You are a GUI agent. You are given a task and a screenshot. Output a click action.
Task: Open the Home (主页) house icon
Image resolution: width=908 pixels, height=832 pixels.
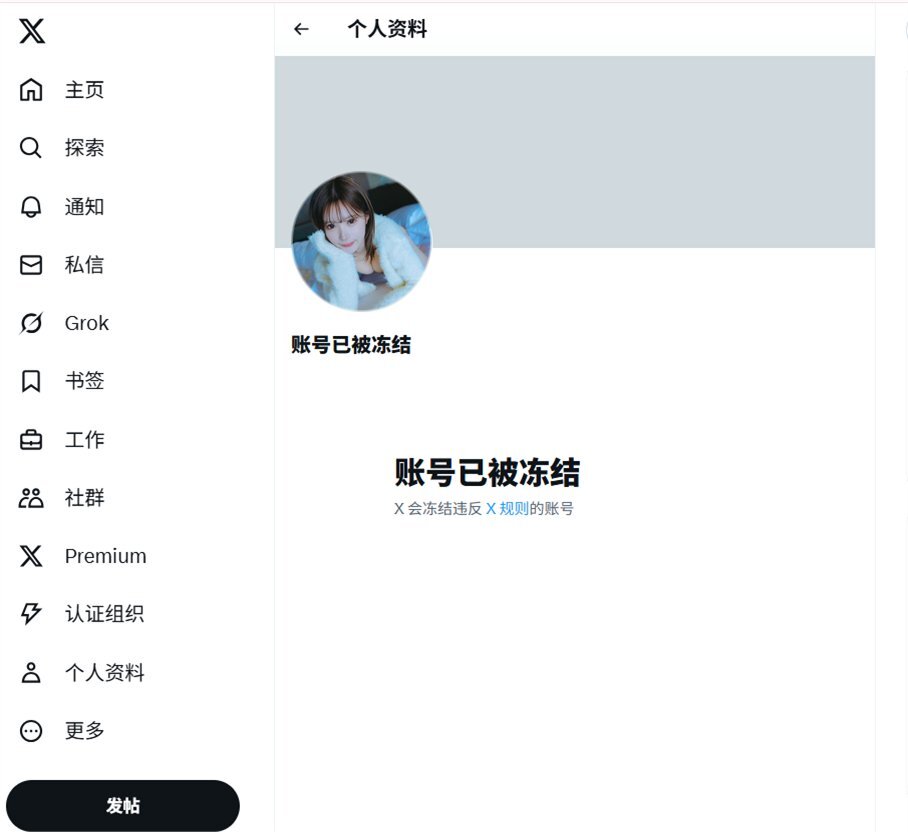coord(31,90)
